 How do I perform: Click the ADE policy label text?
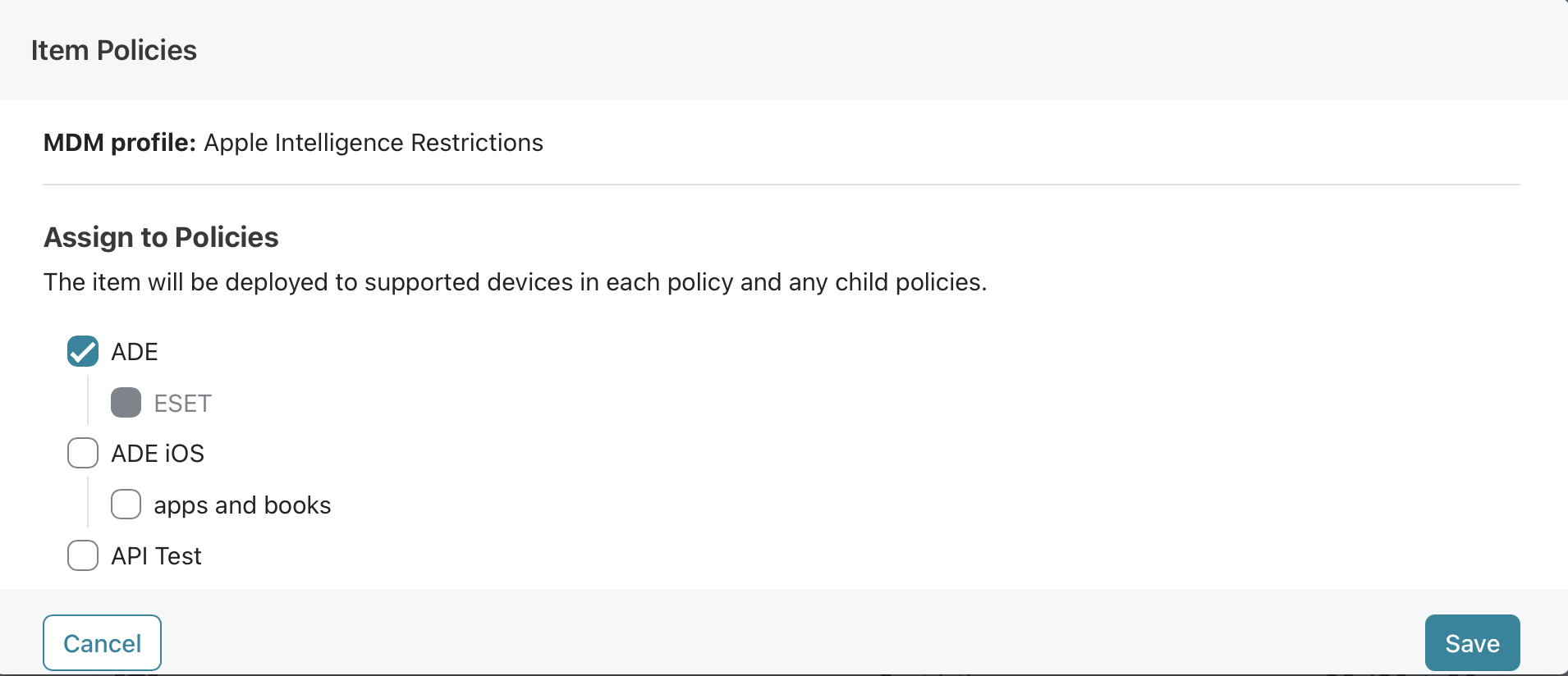135,352
